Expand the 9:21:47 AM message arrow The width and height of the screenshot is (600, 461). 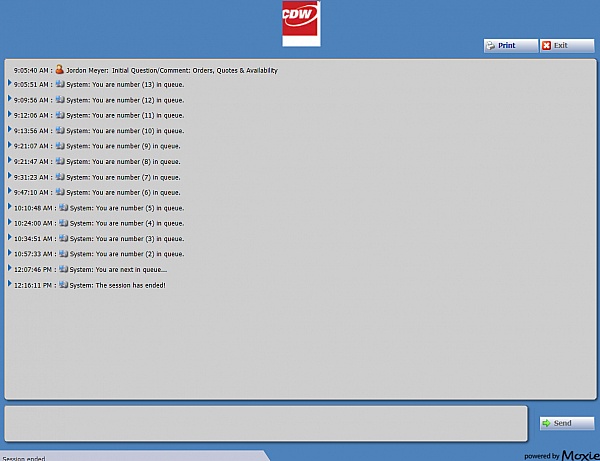(x=10, y=160)
